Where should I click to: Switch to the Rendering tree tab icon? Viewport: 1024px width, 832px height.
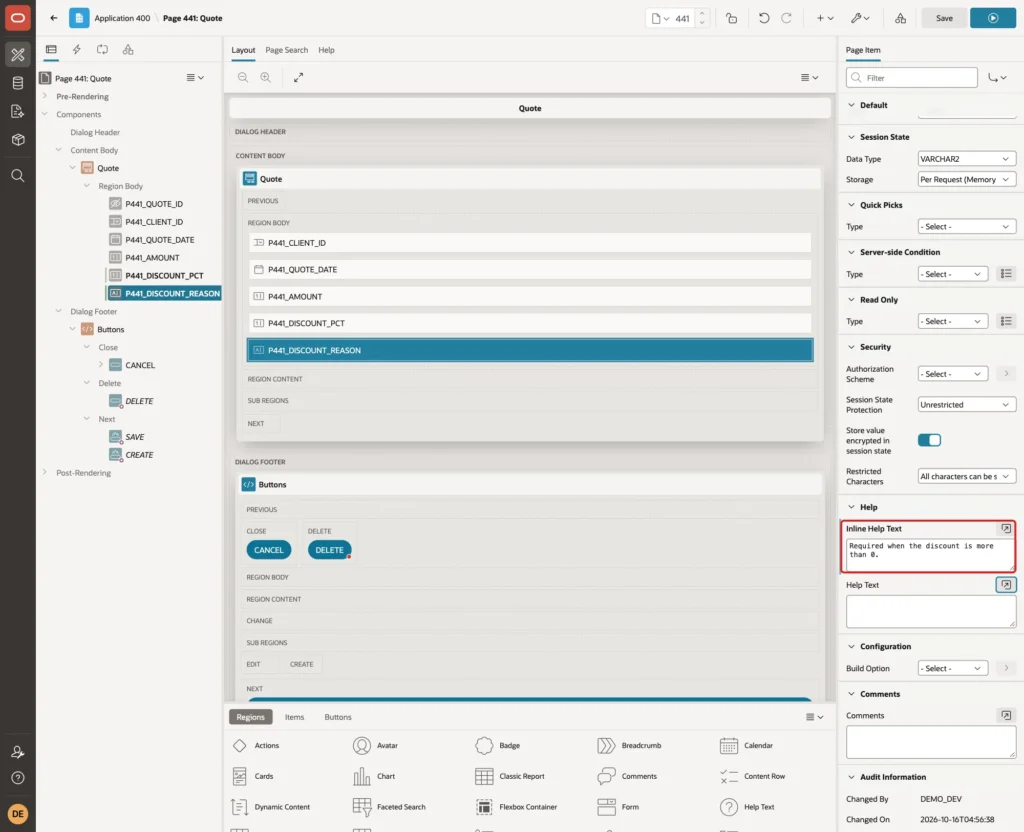pos(51,50)
